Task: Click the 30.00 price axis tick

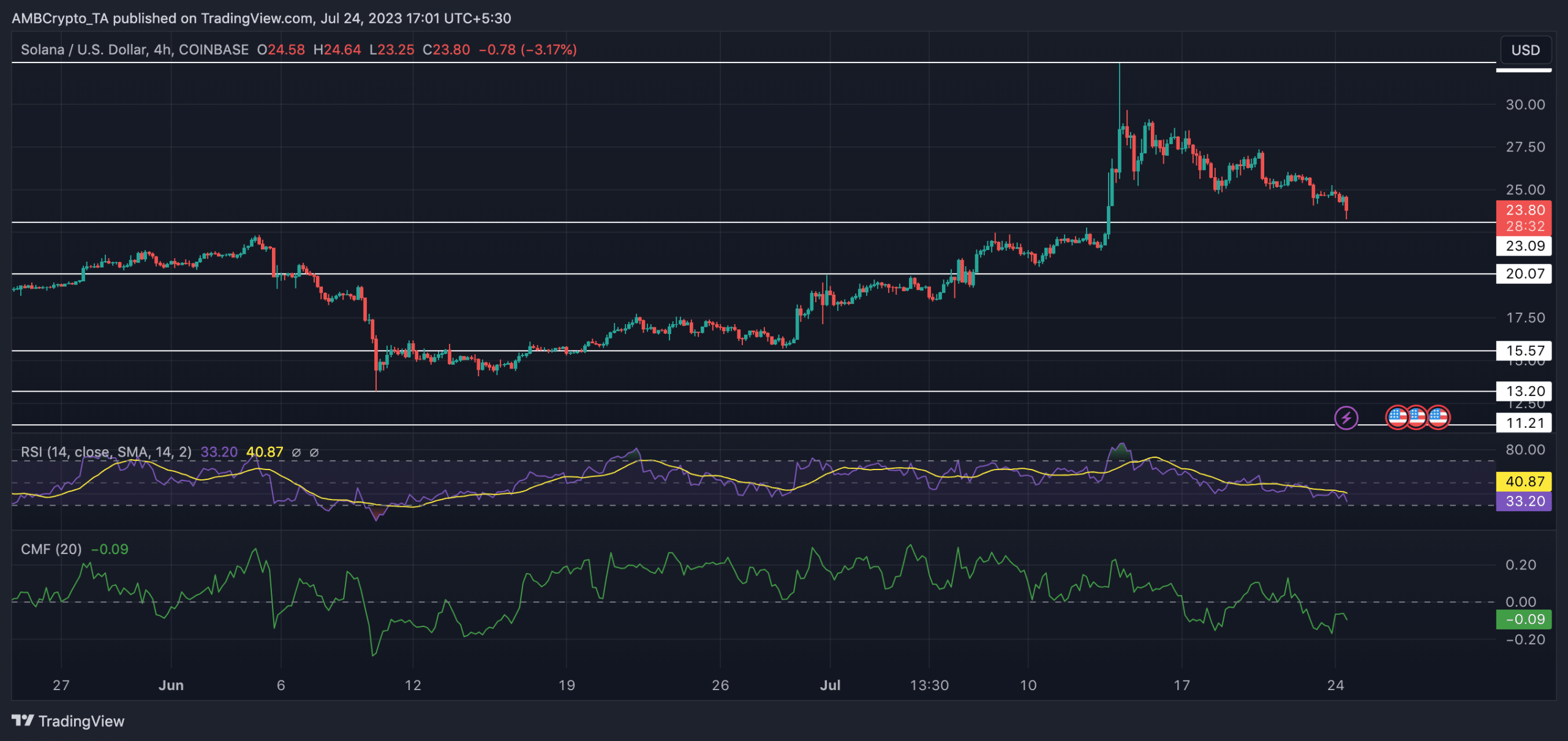Action: tap(1525, 104)
